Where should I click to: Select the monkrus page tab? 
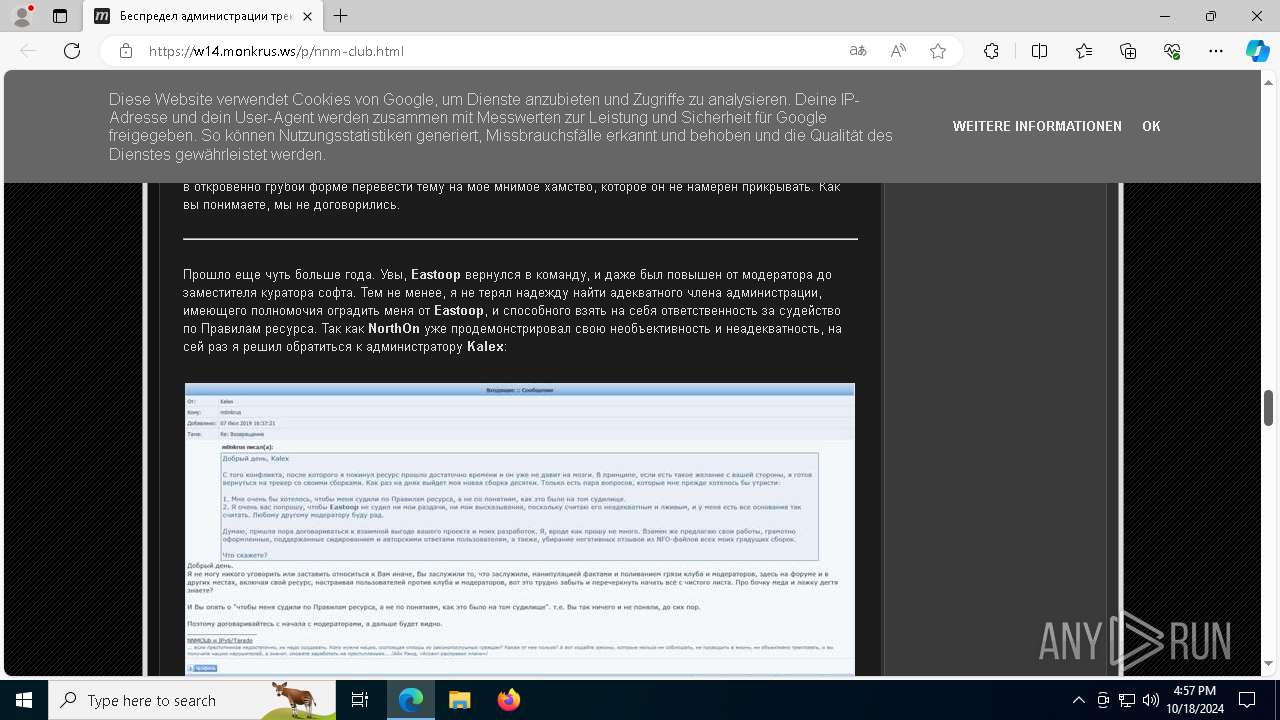[x=203, y=16]
